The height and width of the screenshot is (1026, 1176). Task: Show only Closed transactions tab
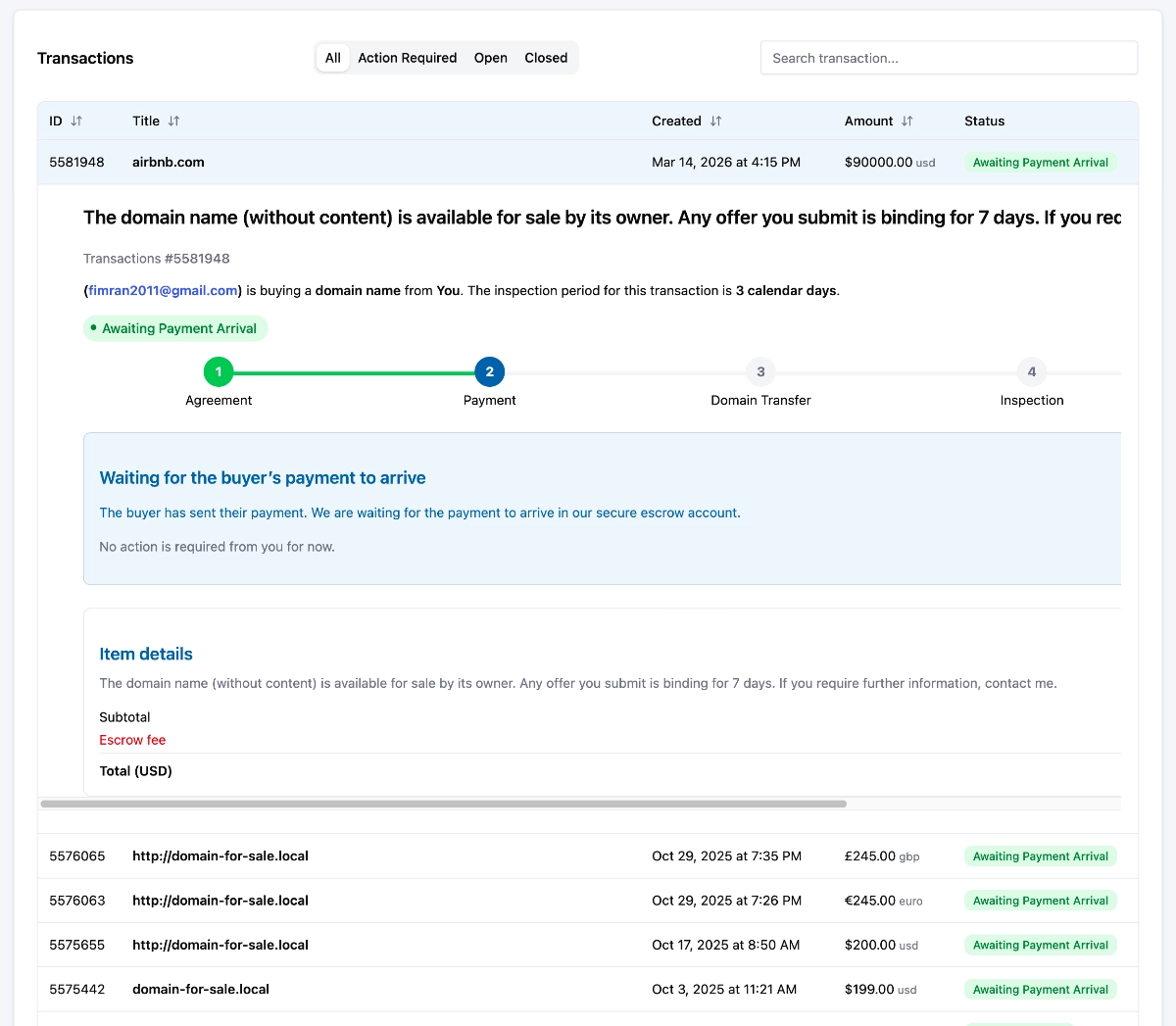coord(546,58)
